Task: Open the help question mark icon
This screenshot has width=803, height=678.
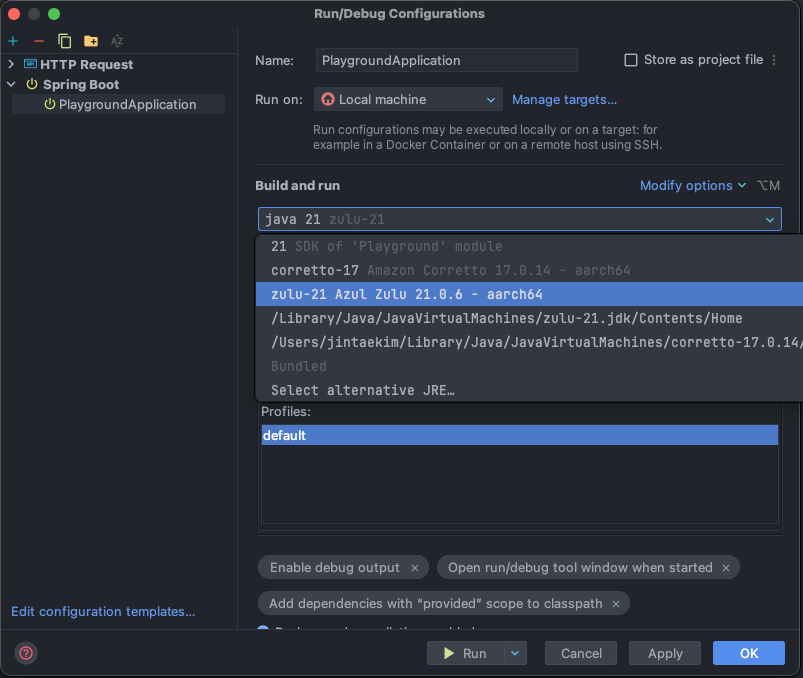Action: 26,653
